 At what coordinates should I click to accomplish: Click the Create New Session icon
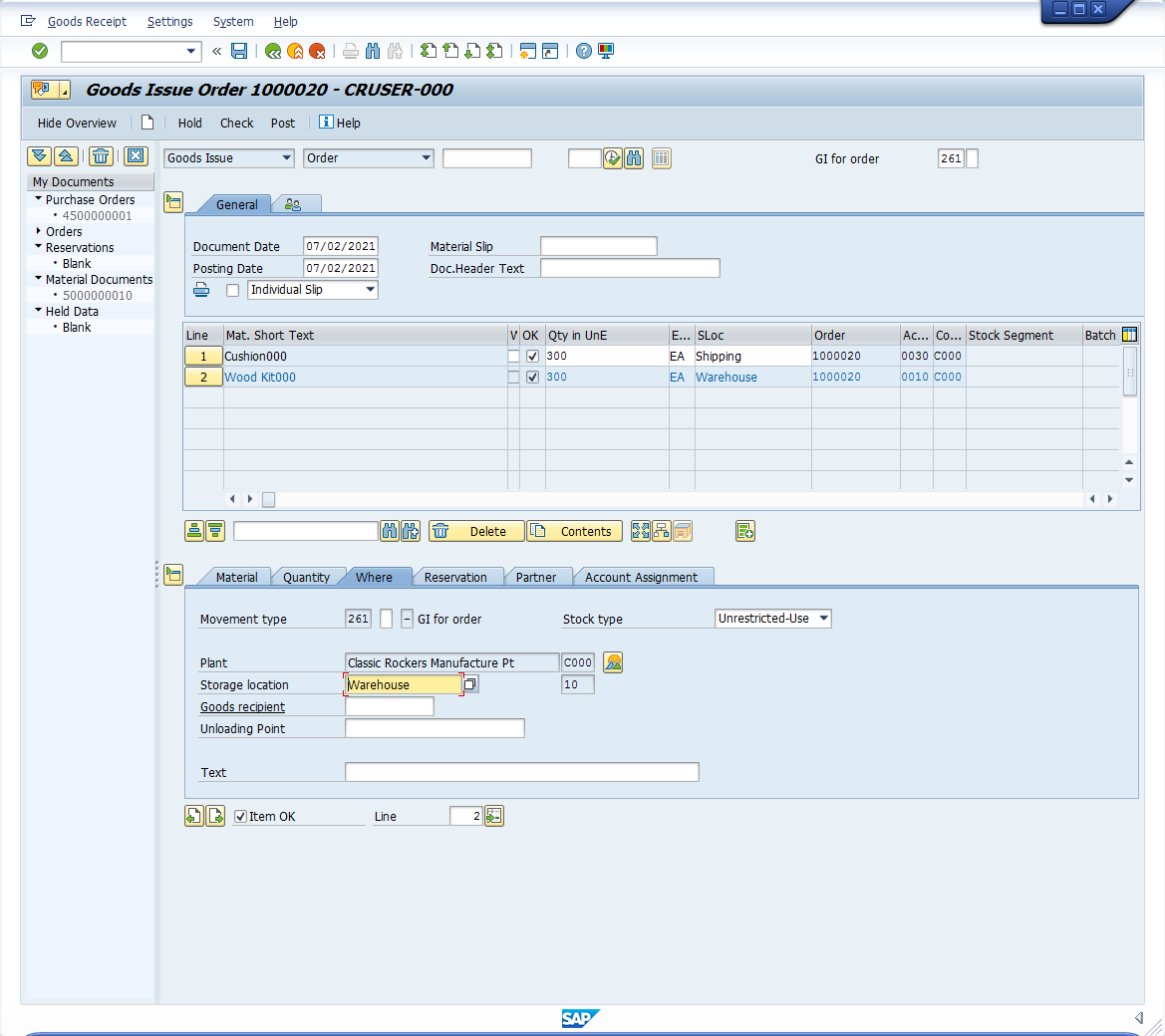point(527,51)
